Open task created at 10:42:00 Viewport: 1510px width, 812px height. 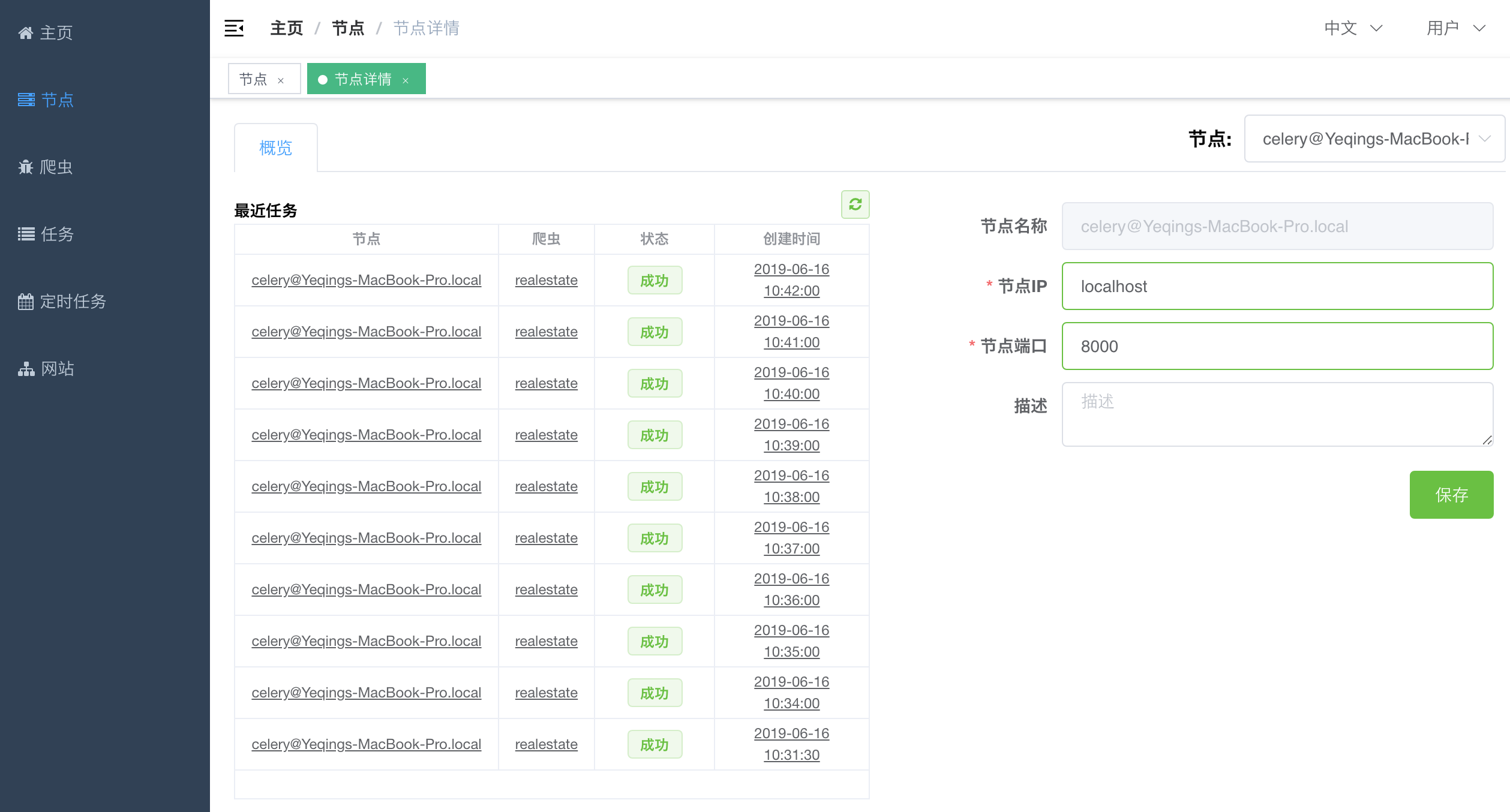pyautogui.click(x=791, y=279)
